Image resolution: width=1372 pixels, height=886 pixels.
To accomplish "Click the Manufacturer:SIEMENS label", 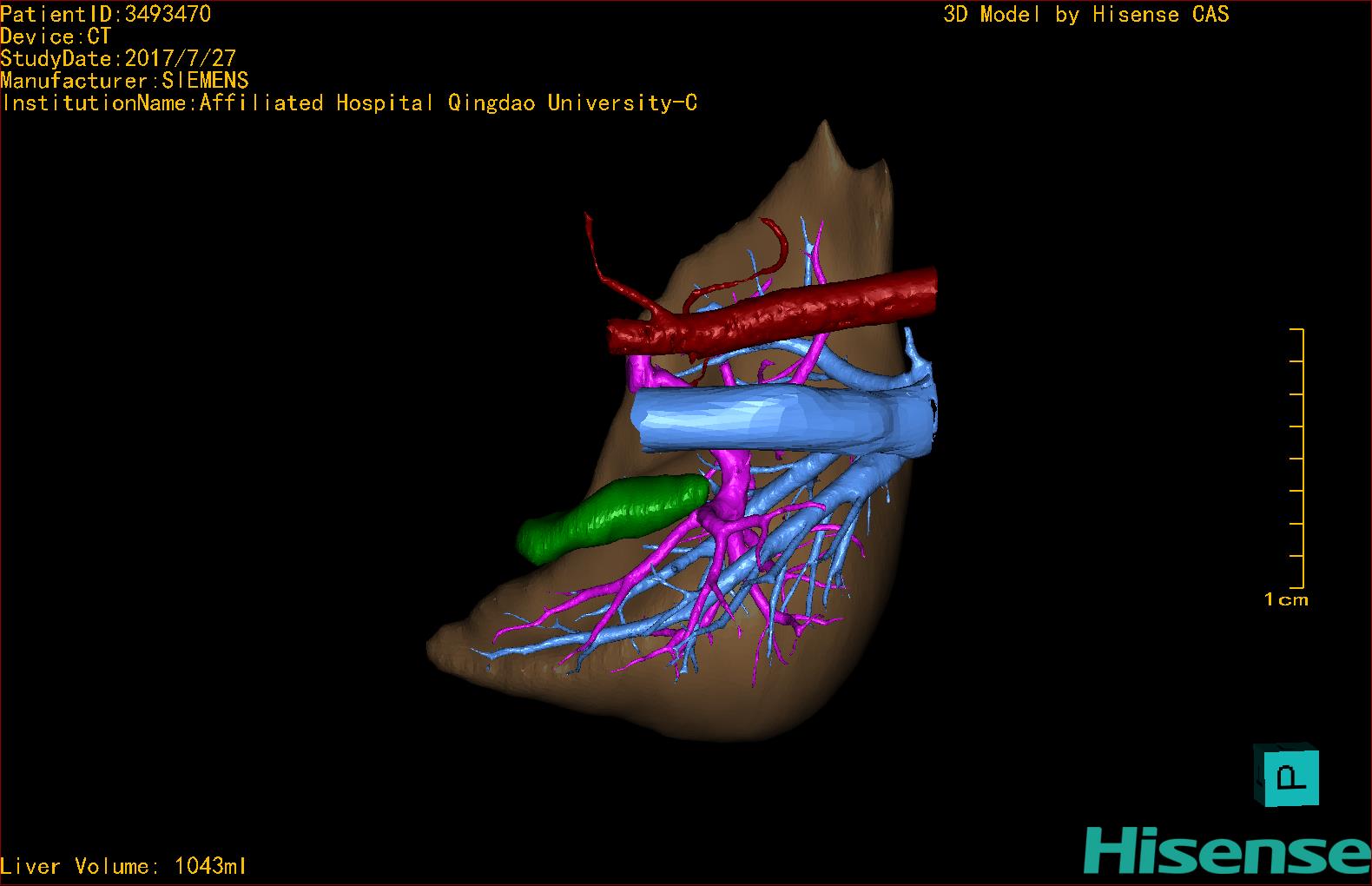I will pos(125,81).
